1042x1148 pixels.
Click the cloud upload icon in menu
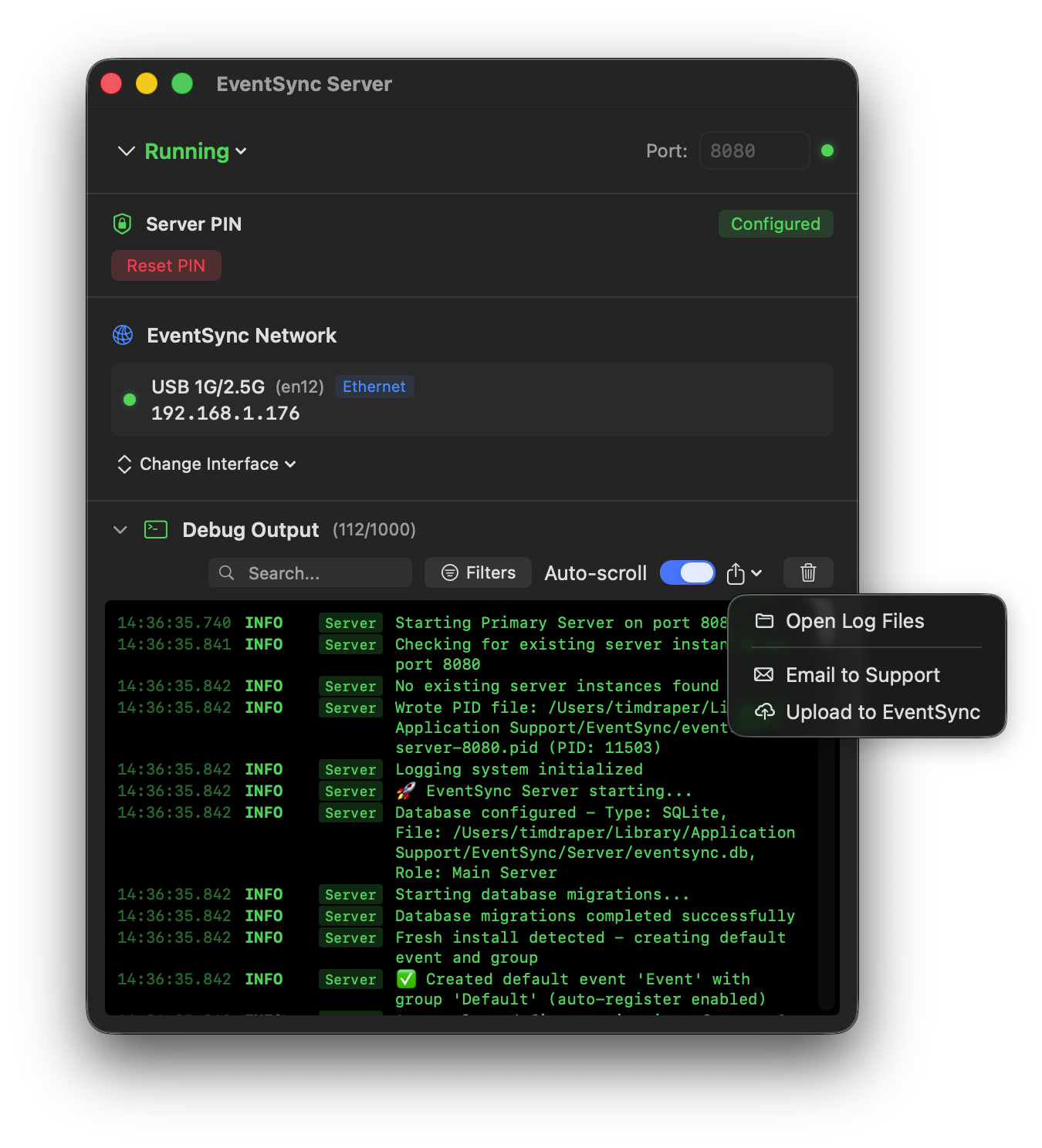(x=764, y=711)
